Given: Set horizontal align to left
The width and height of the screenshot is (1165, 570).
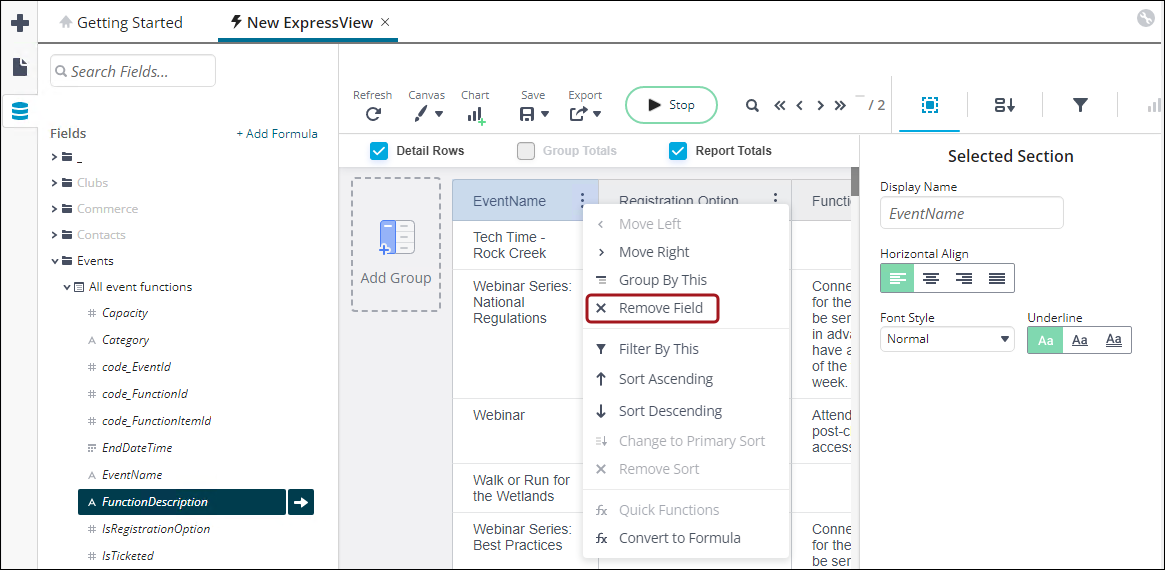Looking at the screenshot, I should pyautogui.click(x=898, y=279).
